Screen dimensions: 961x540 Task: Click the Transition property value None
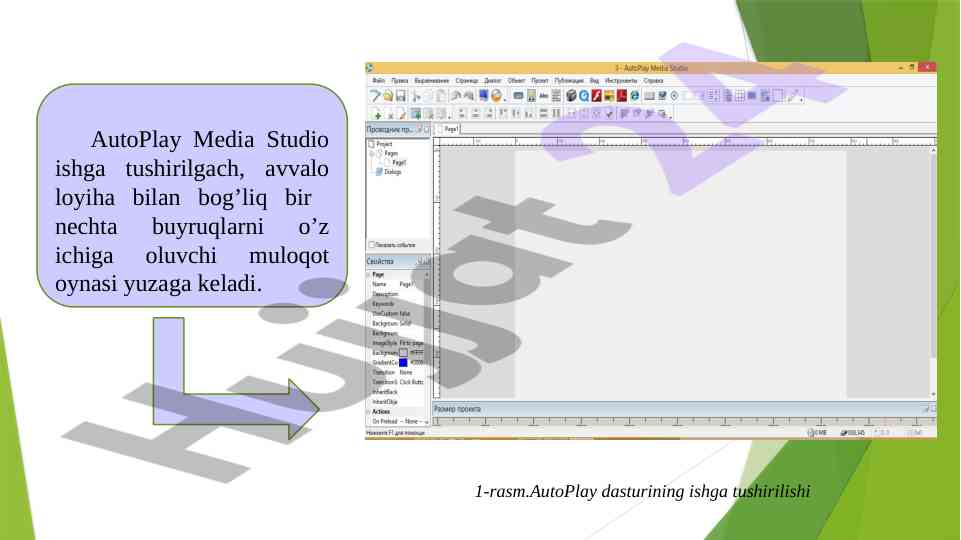click(x=406, y=373)
